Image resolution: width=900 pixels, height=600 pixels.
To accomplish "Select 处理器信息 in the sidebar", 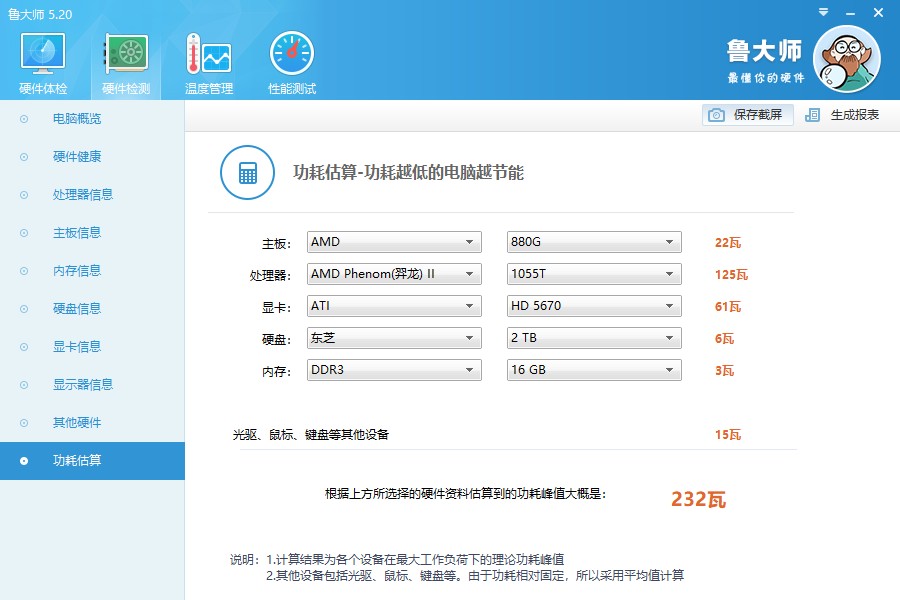I will click(83, 195).
